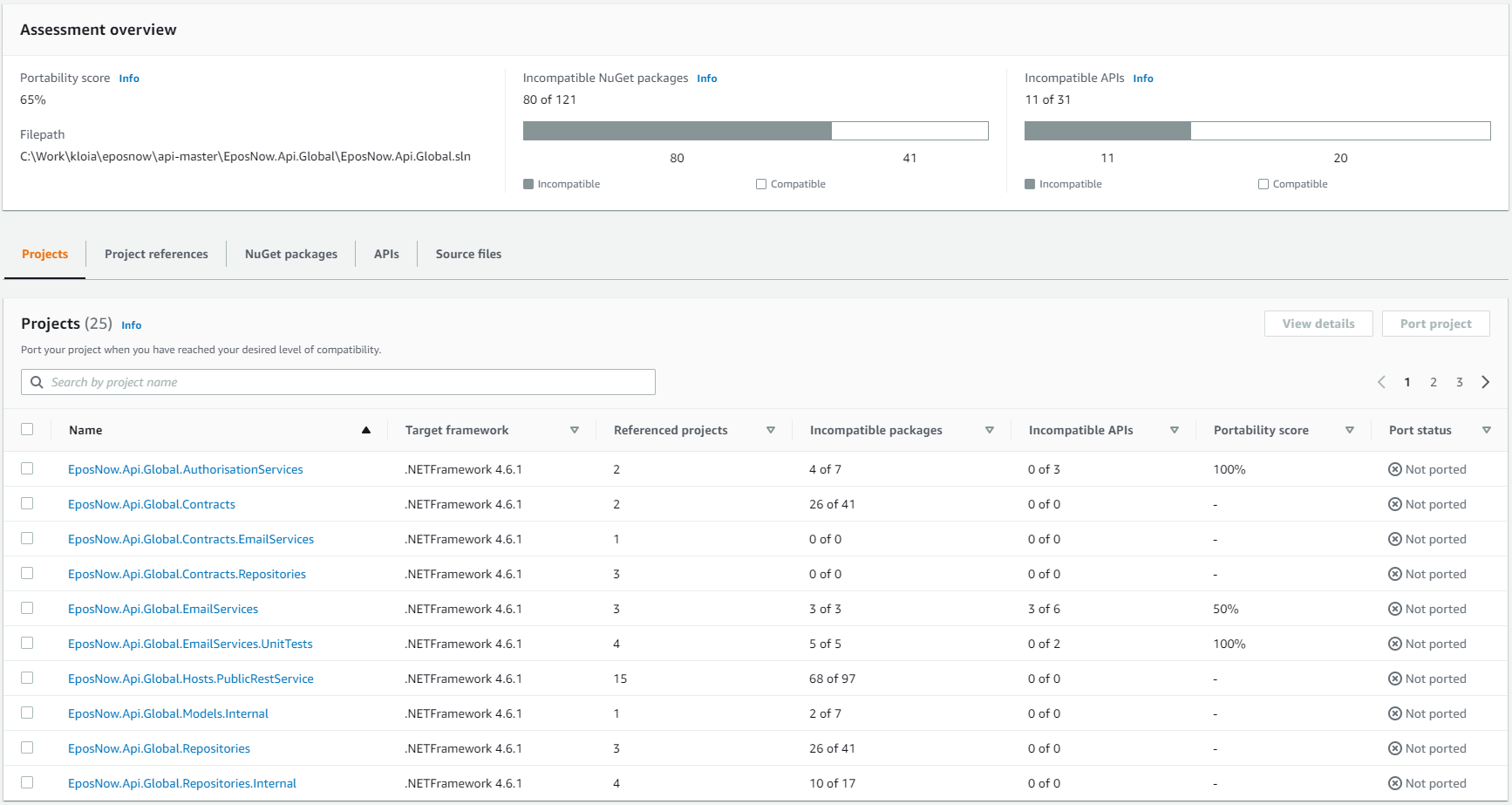
Task: Select the checkbox for EposNow.Api.Global.EmailServices row
Action: click(x=27, y=608)
